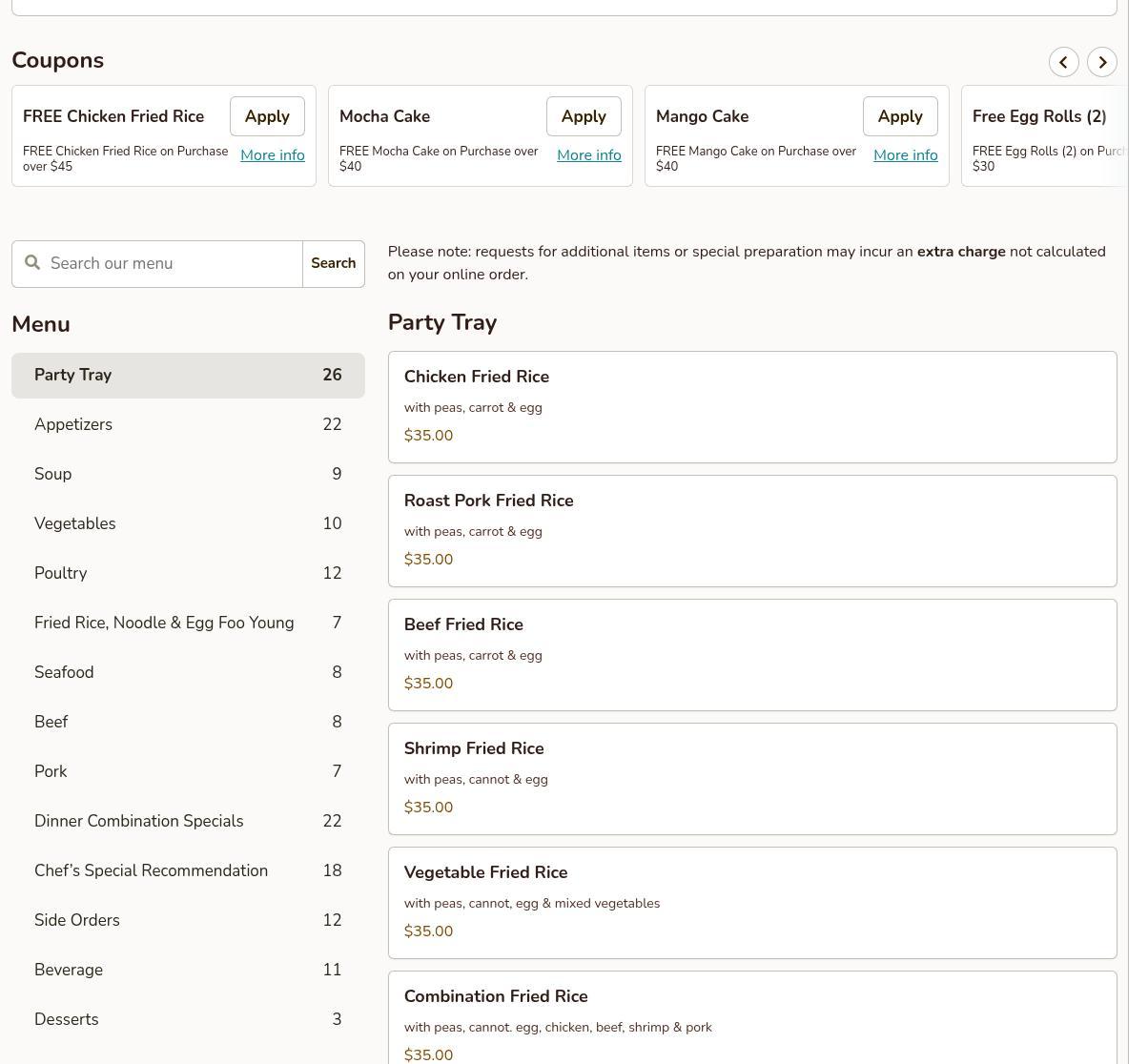Viewport: 1148px width, 1064px height.
Task: Select the Appetizers menu category
Action: [188, 425]
